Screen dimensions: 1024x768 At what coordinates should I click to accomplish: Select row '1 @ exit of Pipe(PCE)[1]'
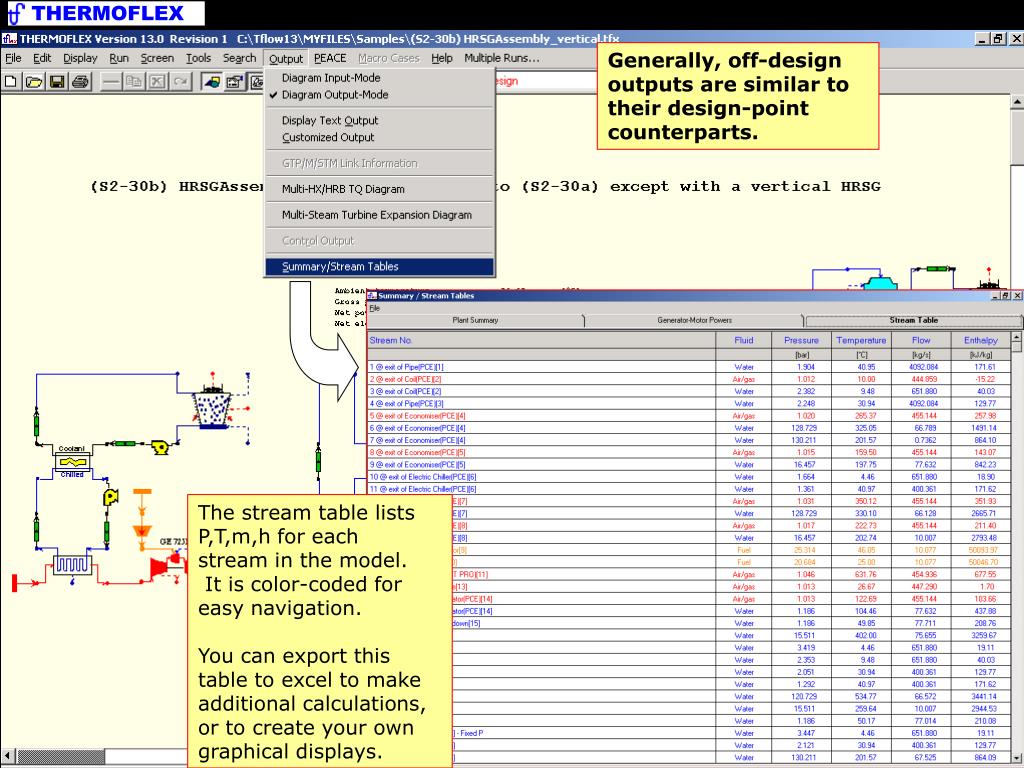click(689, 367)
